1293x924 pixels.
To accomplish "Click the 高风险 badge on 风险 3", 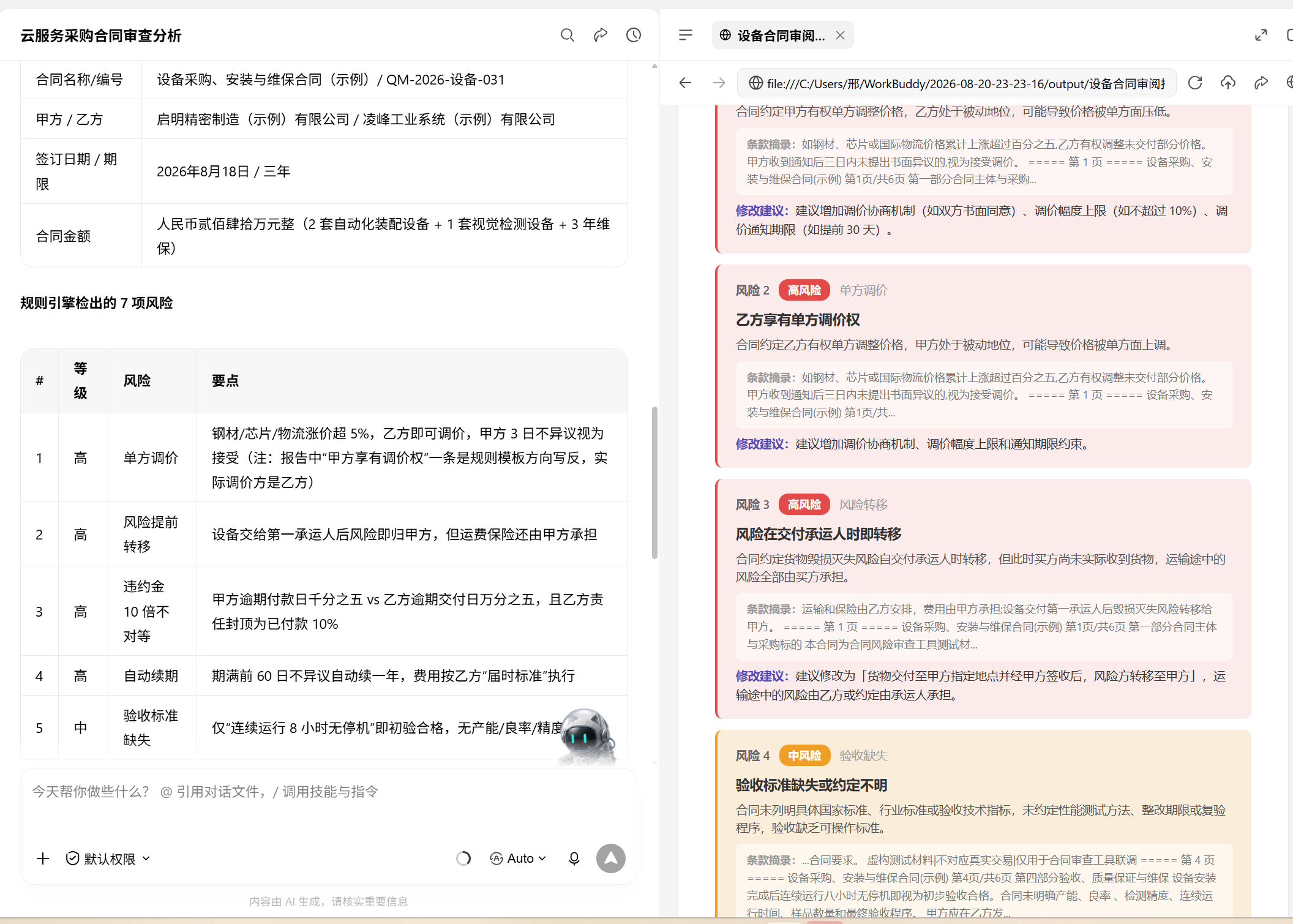I will point(804,505).
